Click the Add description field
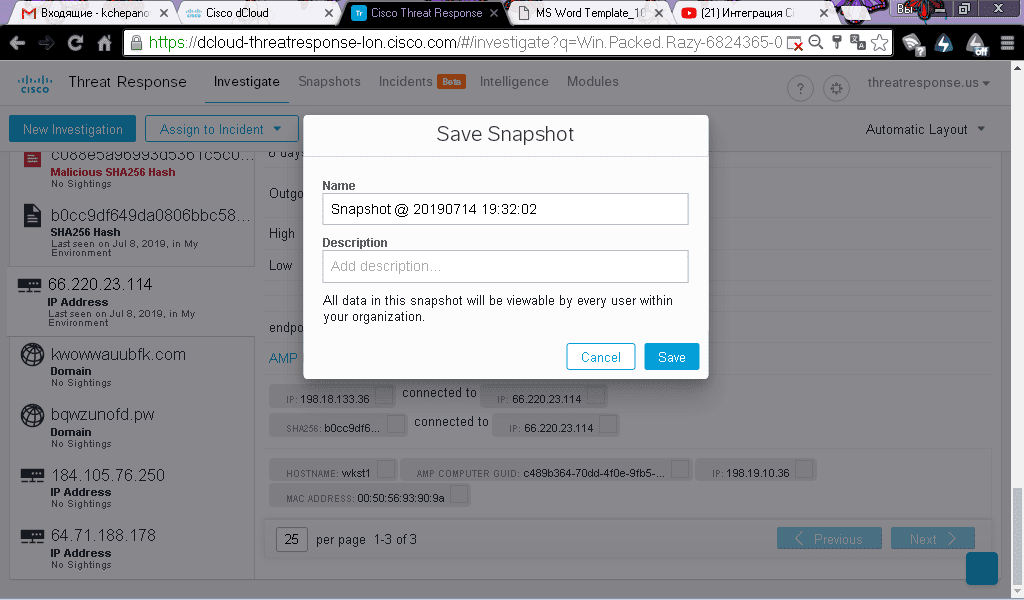Screen dimensions: 1024x600 [x=505, y=266]
